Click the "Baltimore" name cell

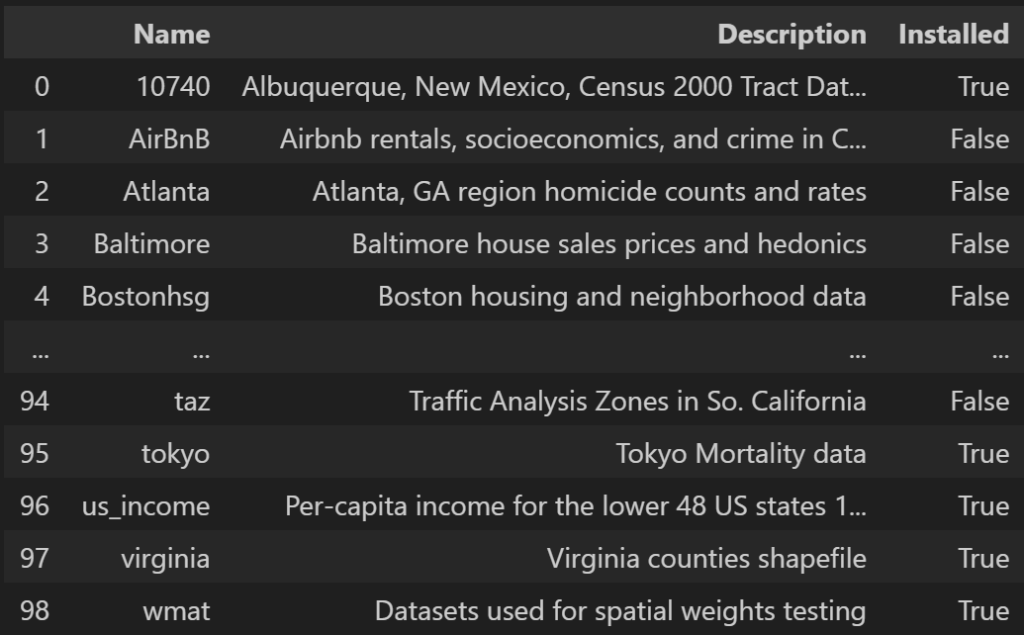pos(151,244)
